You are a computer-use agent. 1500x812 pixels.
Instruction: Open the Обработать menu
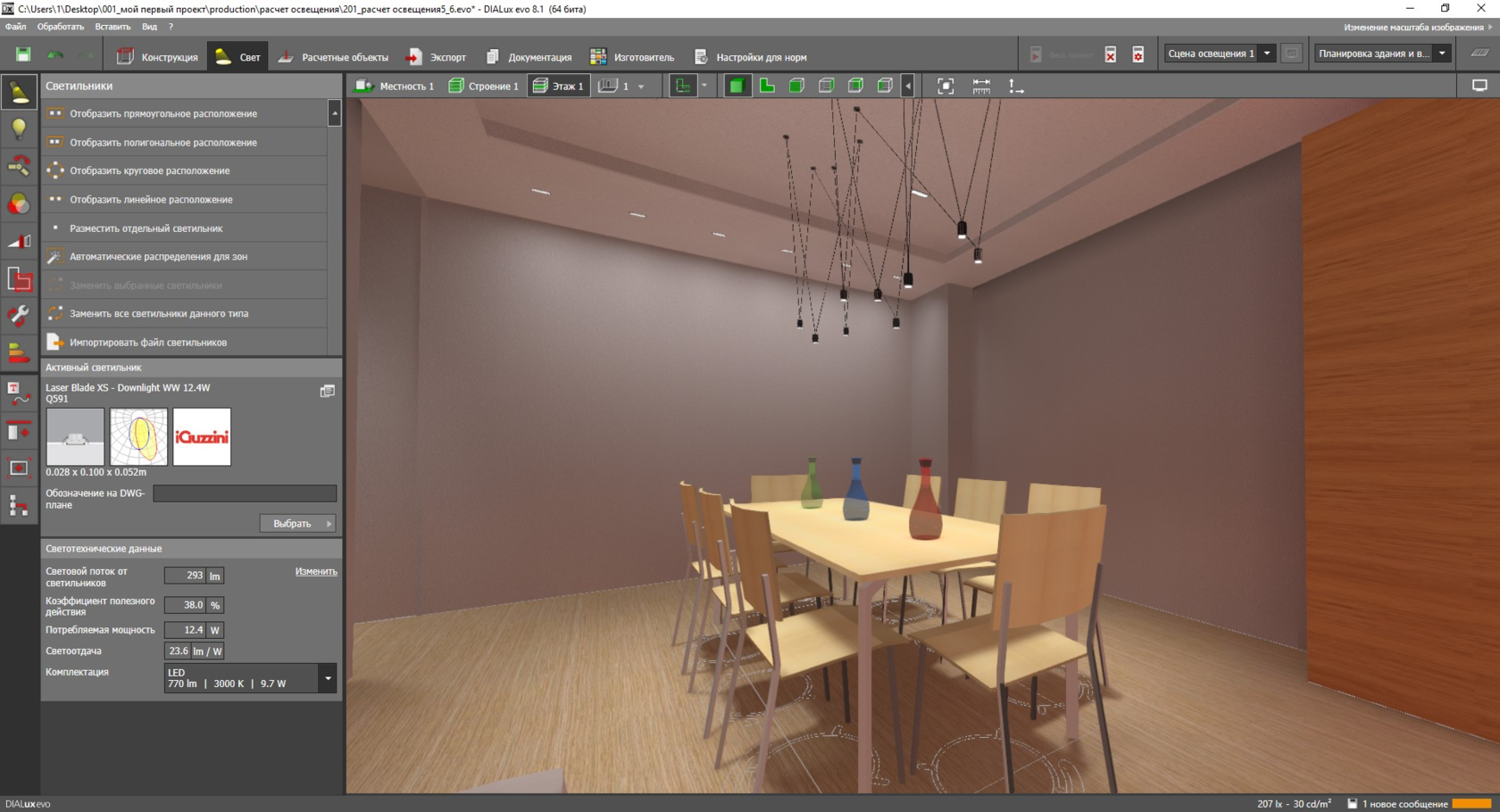tap(61, 27)
